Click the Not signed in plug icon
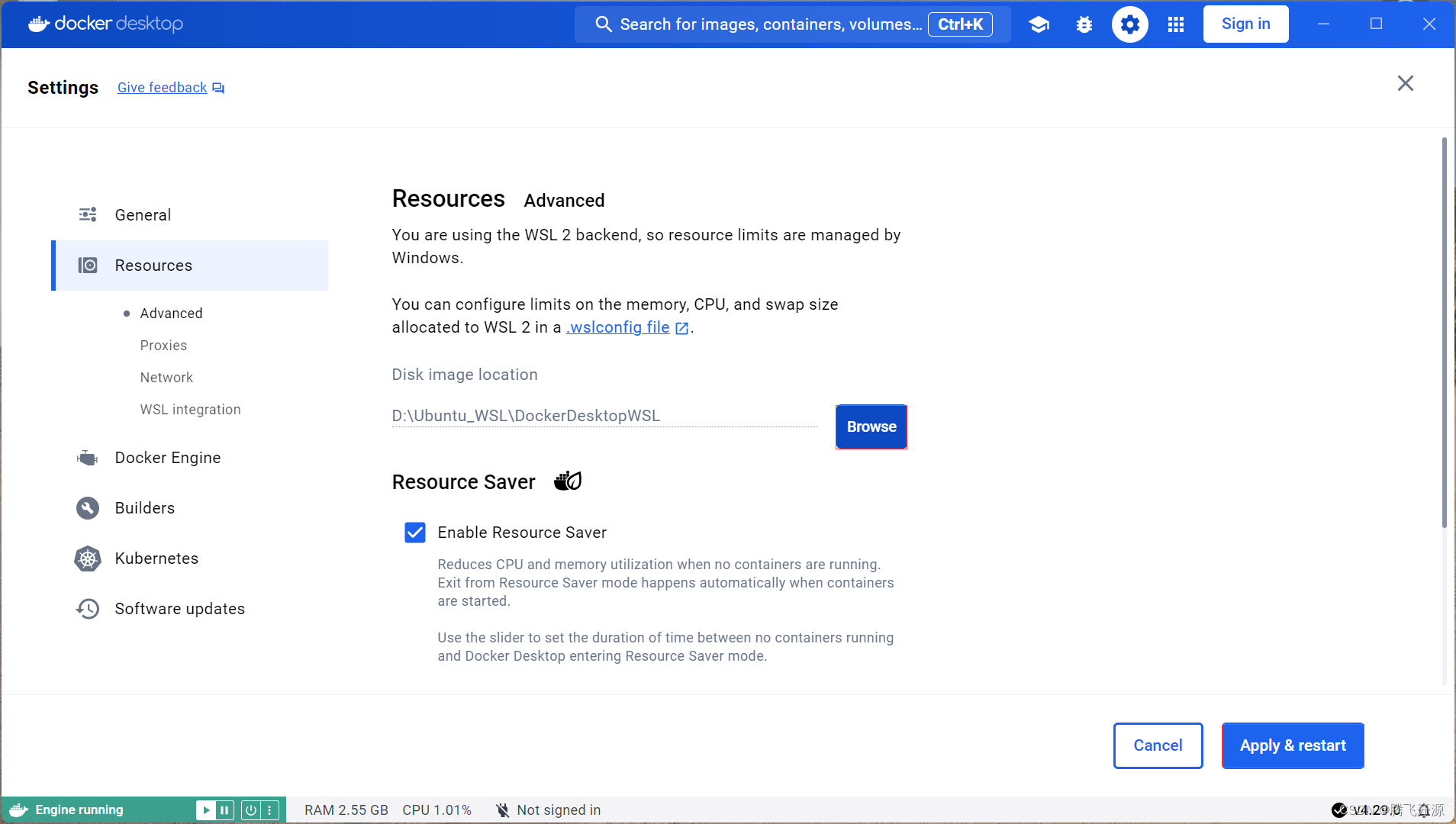This screenshot has height=824, width=1456. pos(502,810)
